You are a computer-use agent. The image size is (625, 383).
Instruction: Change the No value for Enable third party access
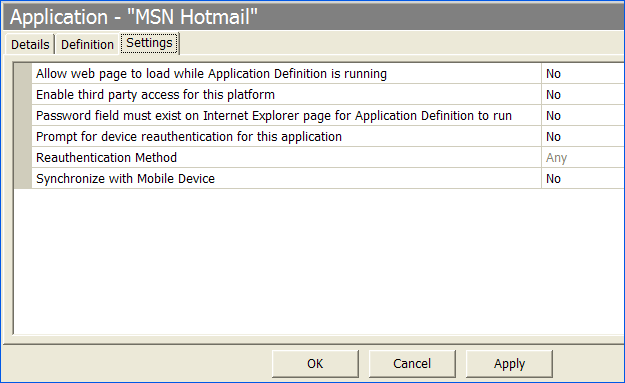point(583,95)
